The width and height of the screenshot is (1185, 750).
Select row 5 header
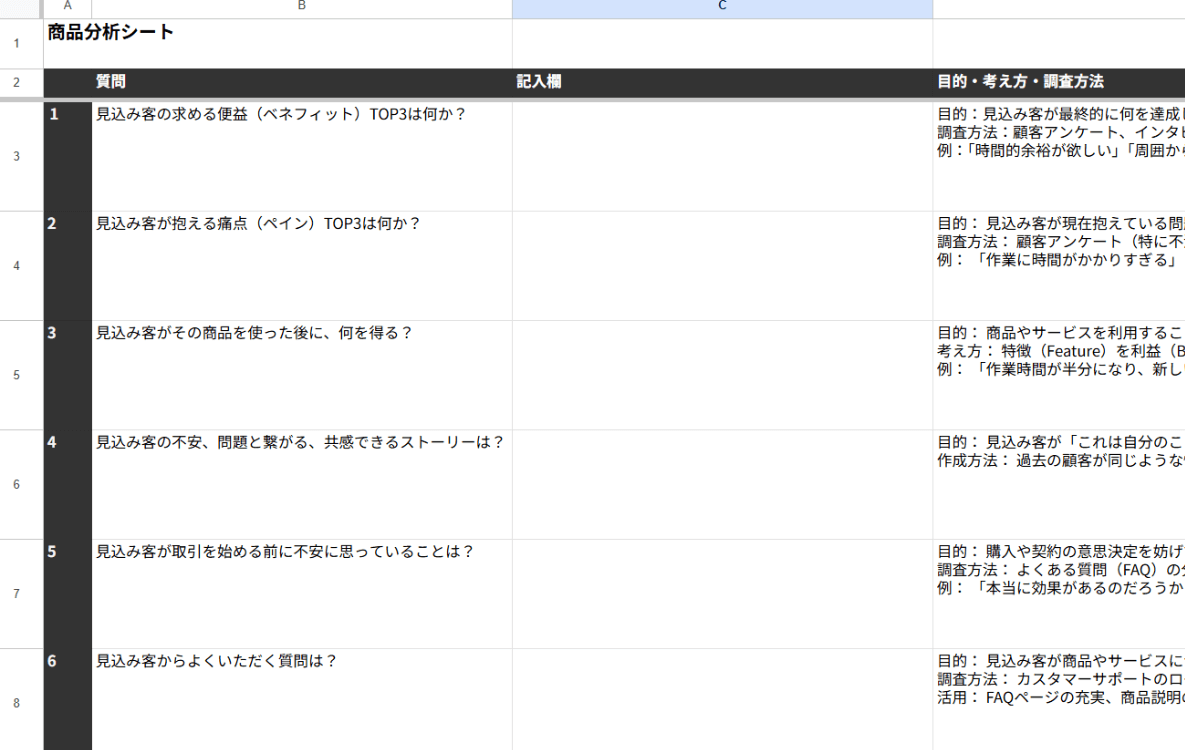pos(16,375)
